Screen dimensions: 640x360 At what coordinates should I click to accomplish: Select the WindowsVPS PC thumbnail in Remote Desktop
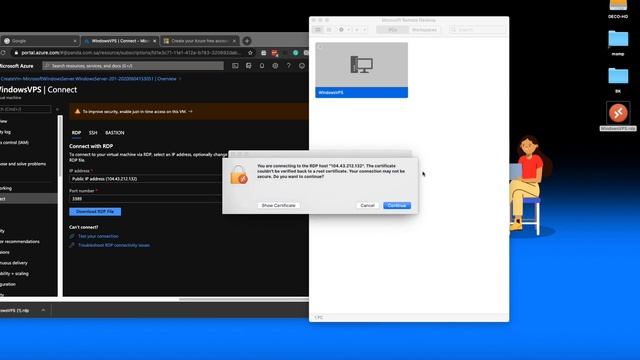[361, 70]
